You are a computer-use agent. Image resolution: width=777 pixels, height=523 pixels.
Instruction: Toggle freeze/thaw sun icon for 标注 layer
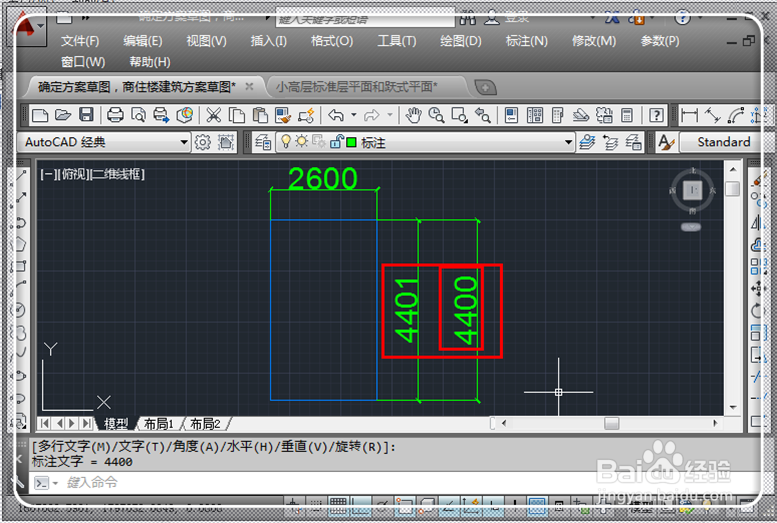pos(301,142)
